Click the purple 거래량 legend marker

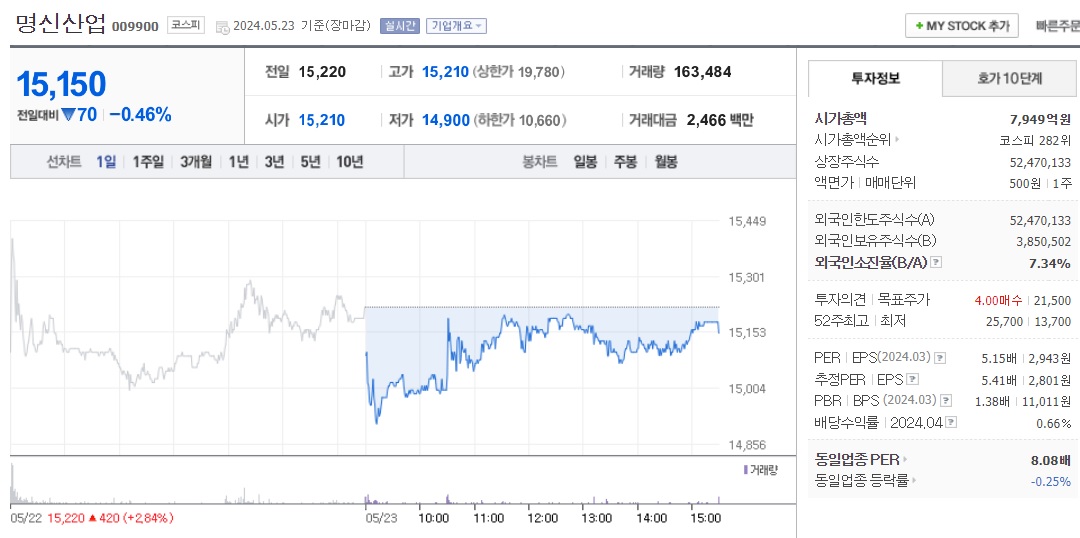coord(745,470)
